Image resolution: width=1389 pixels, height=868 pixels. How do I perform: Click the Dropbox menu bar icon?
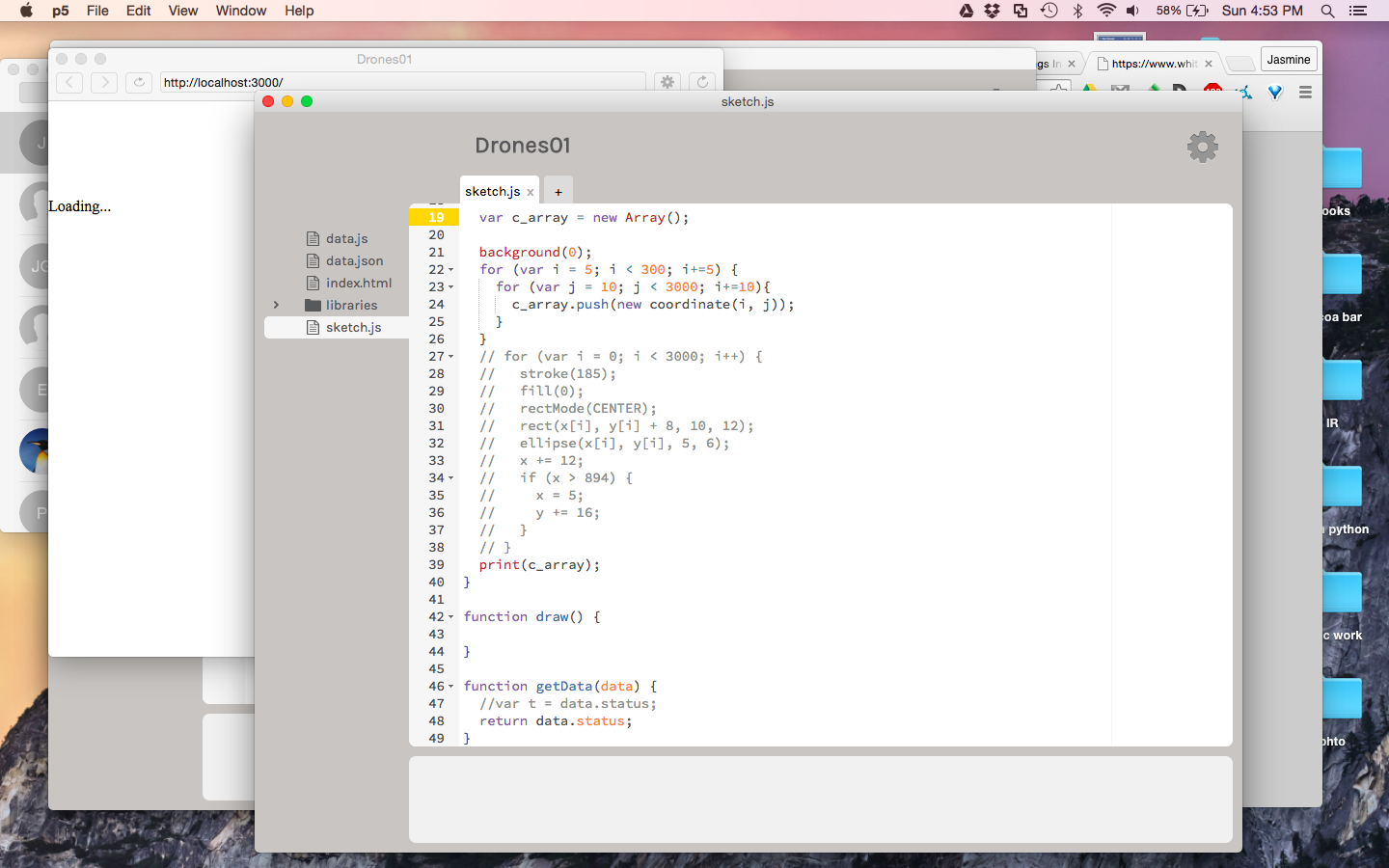tap(993, 11)
